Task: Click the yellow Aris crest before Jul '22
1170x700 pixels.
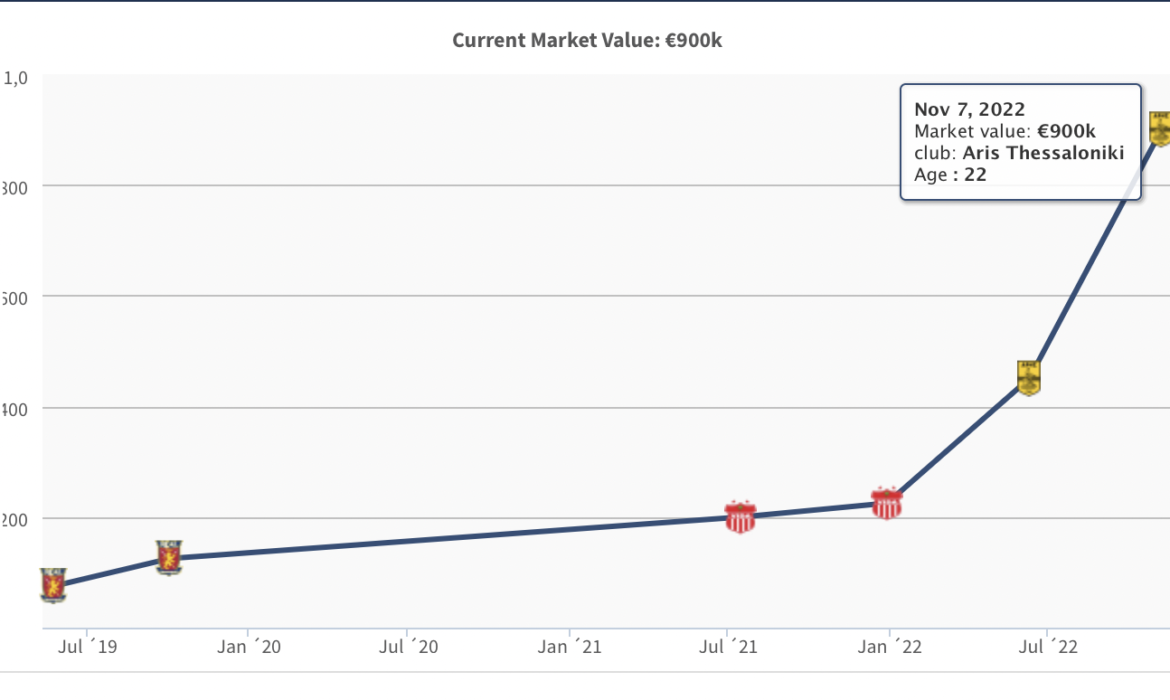Action: (x=1029, y=378)
